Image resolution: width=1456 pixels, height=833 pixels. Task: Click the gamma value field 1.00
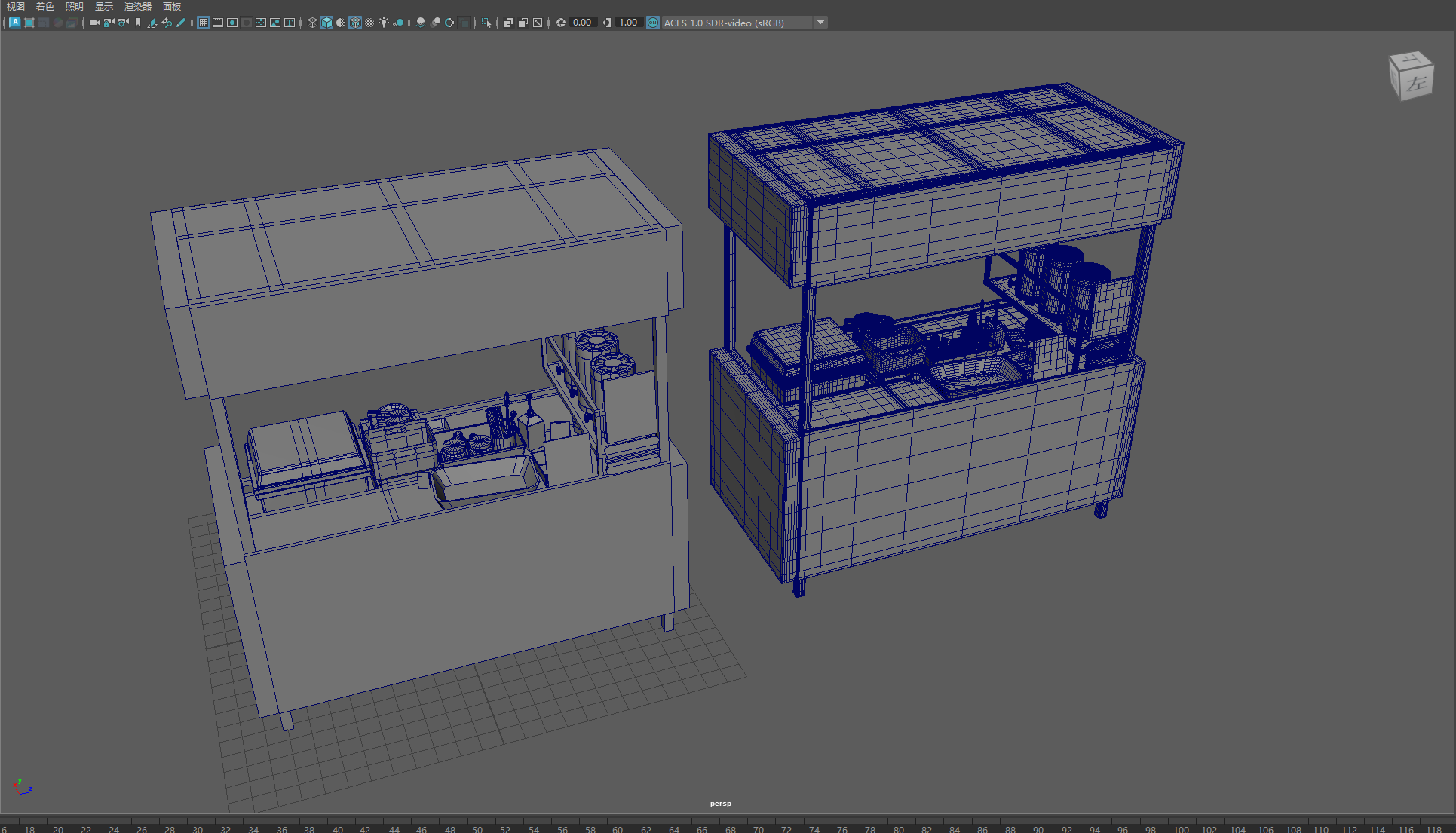click(x=628, y=23)
